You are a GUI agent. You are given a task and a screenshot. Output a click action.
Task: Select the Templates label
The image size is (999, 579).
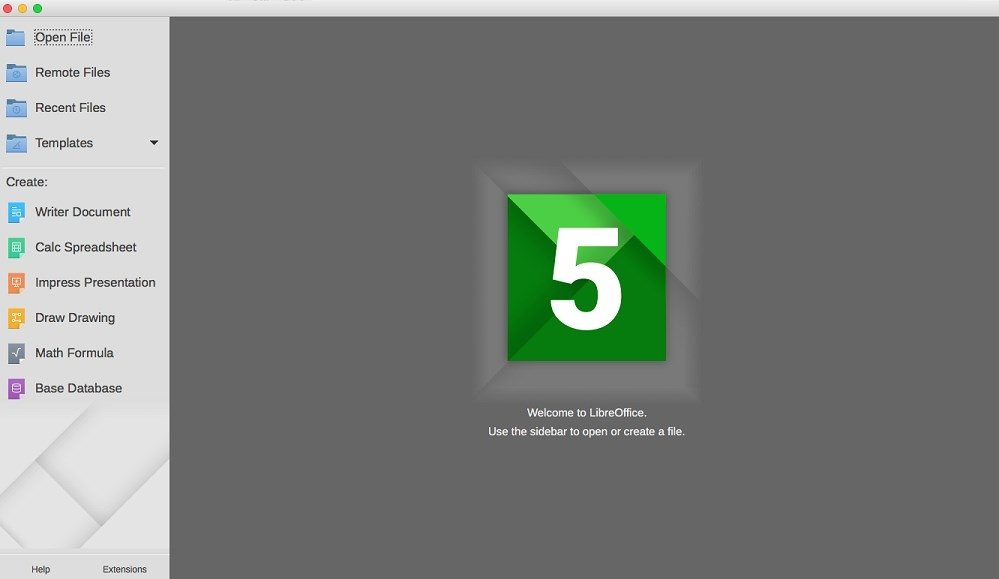[64, 143]
